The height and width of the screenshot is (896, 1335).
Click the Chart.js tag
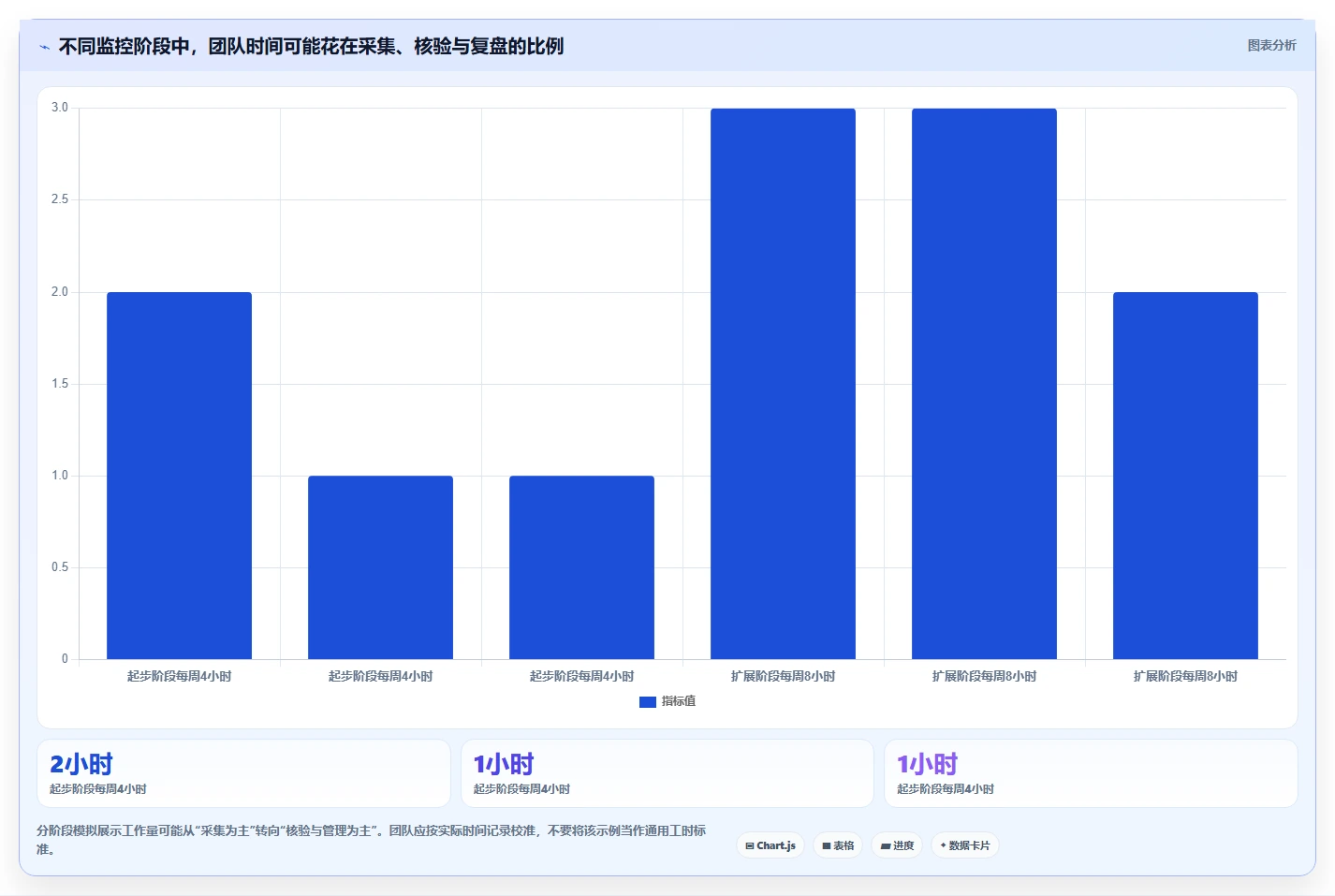770,845
